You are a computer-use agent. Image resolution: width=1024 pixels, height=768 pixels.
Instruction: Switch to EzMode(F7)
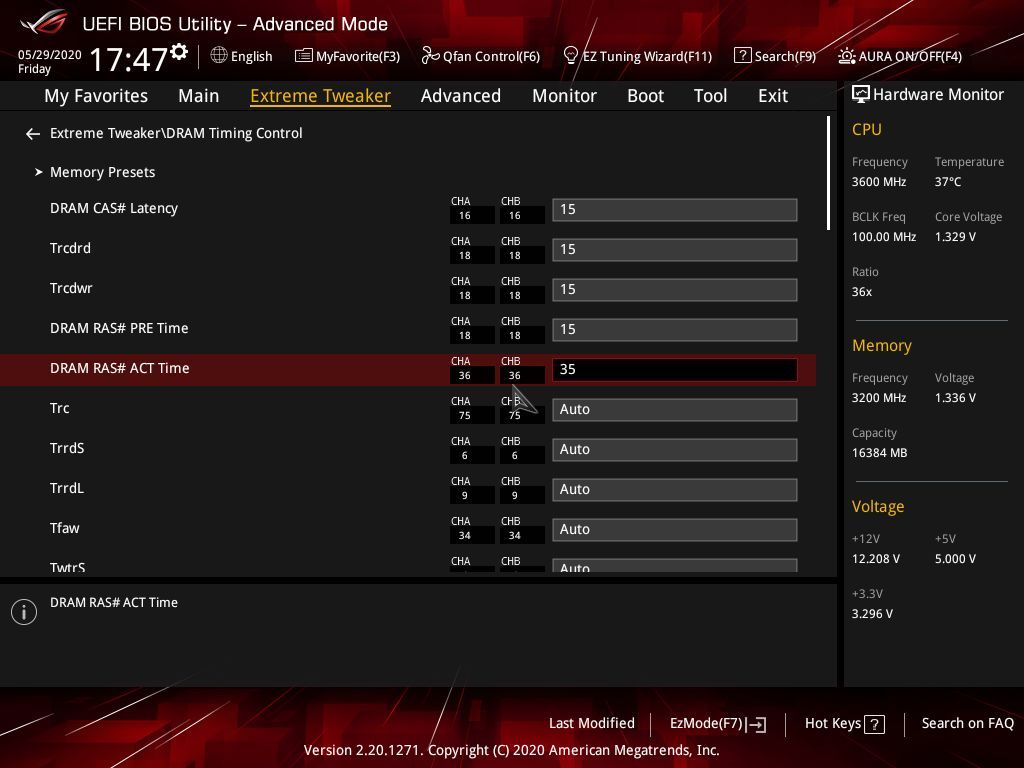706,724
